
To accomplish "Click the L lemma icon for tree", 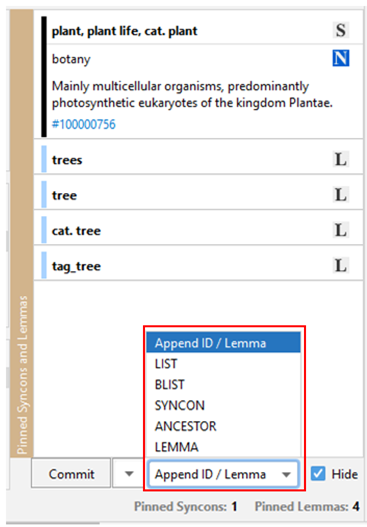I will coord(340,195).
